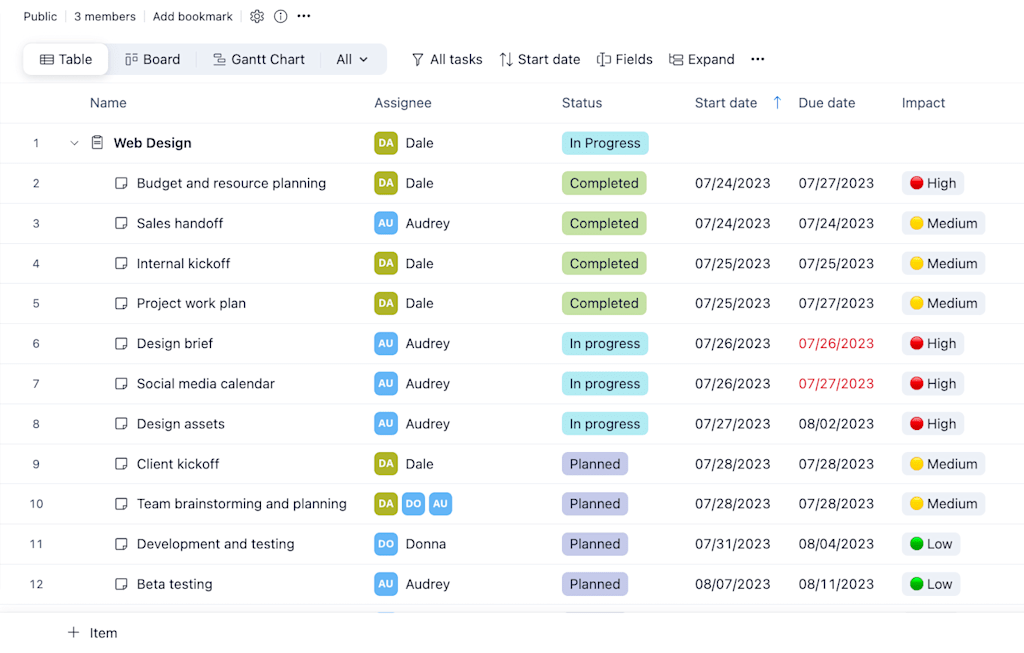Viewport: 1024px width, 653px height.
Task: Click AU avatar in Design assets row
Action: click(x=386, y=424)
